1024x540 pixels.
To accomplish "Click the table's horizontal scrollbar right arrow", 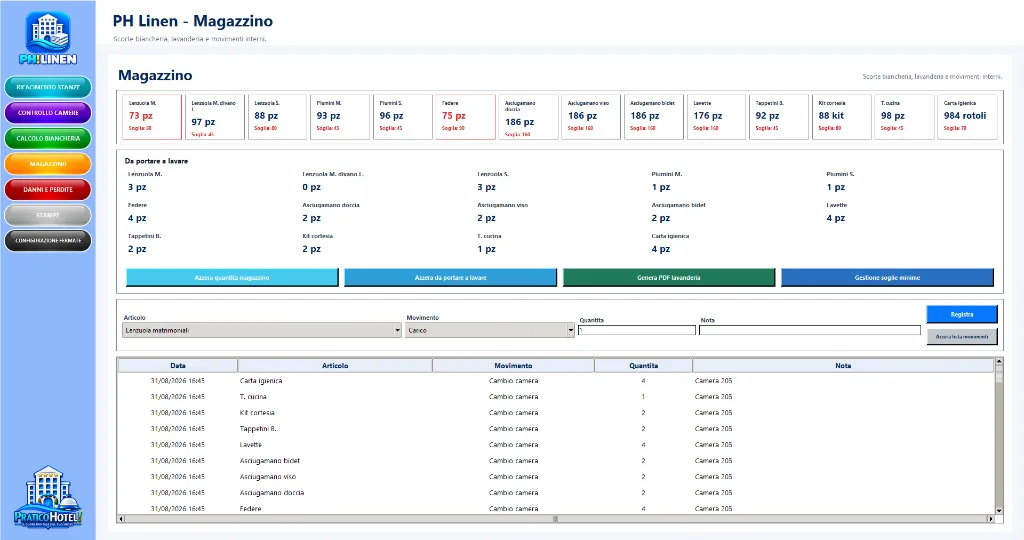I will pyautogui.click(x=991, y=519).
